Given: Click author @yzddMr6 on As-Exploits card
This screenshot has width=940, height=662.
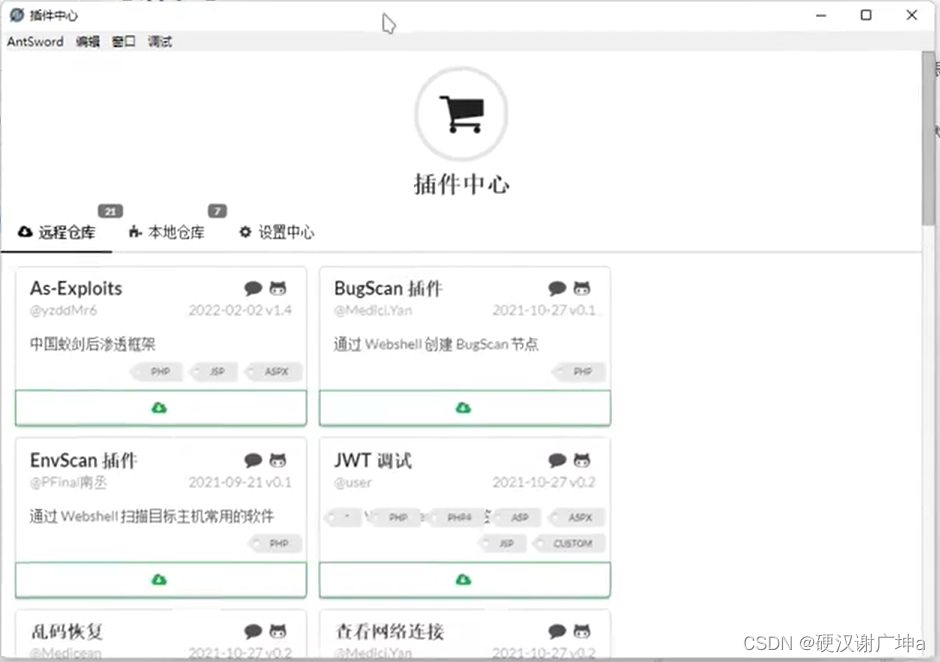Looking at the screenshot, I should [x=63, y=311].
